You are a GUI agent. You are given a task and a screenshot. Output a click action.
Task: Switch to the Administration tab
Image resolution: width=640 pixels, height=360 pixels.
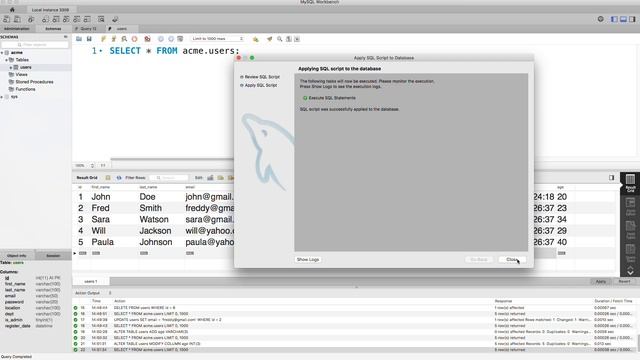tap(17, 29)
